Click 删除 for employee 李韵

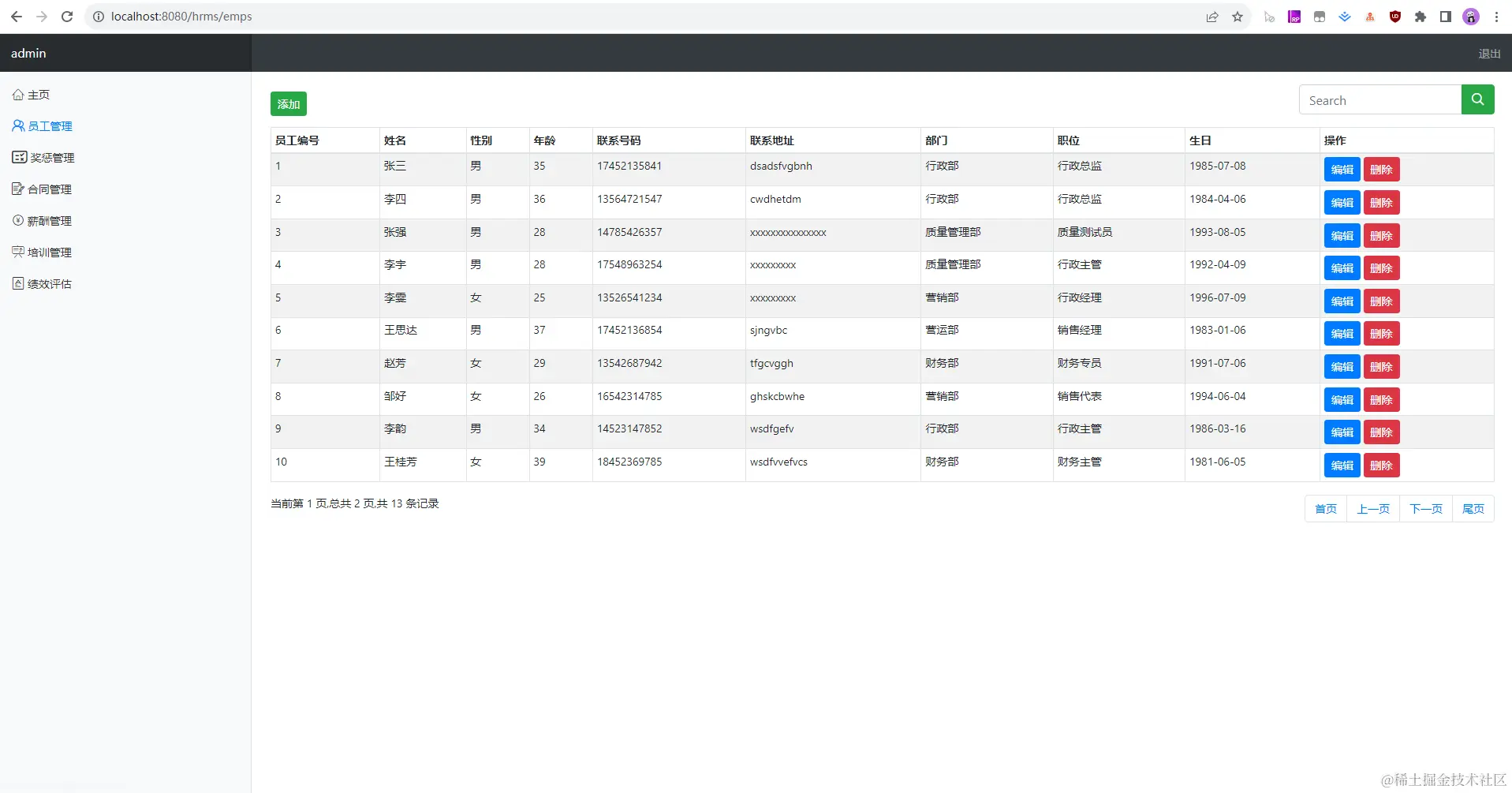click(1381, 432)
